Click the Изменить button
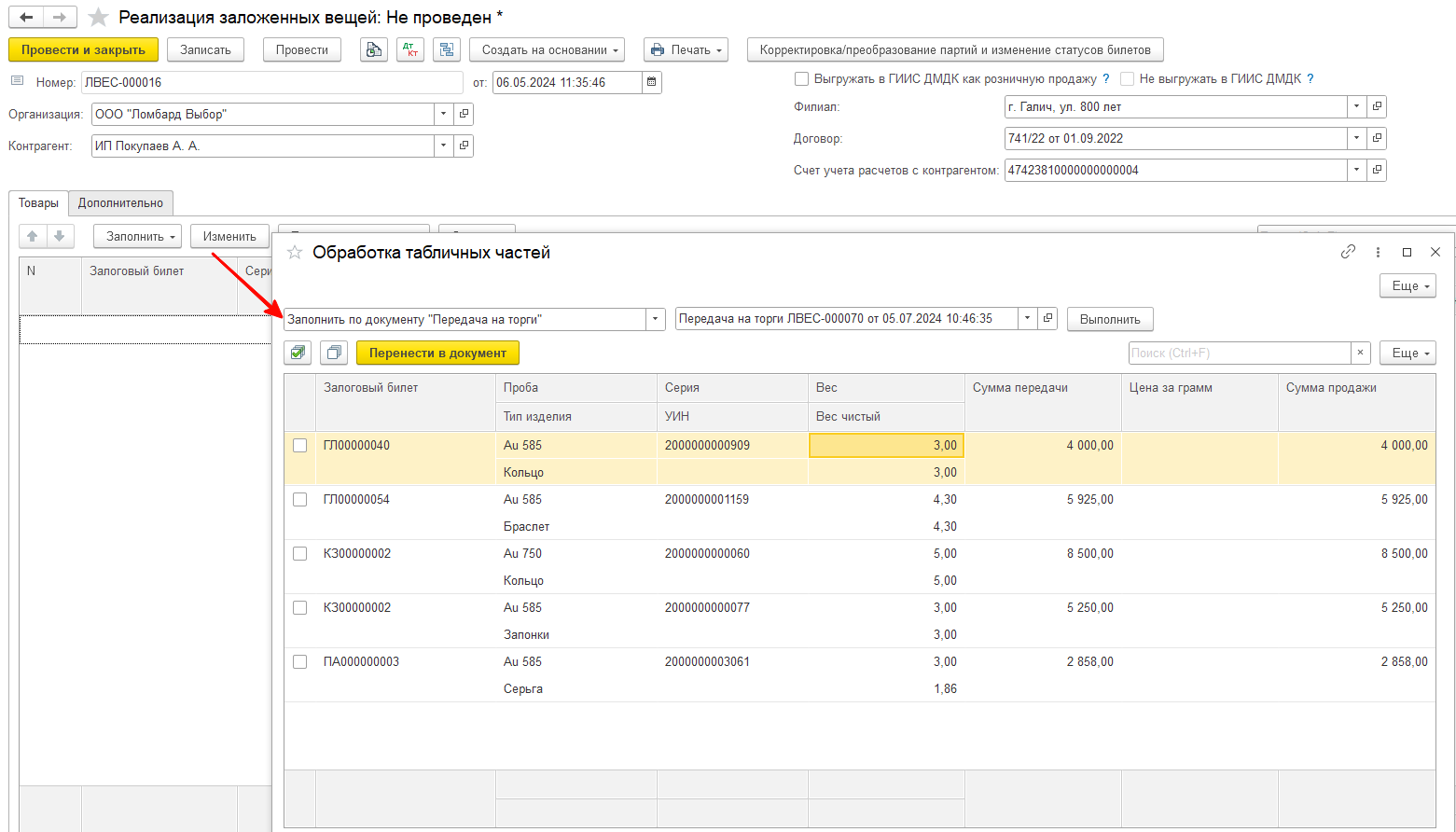This screenshot has height=832, width=1456. coord(229,236)
